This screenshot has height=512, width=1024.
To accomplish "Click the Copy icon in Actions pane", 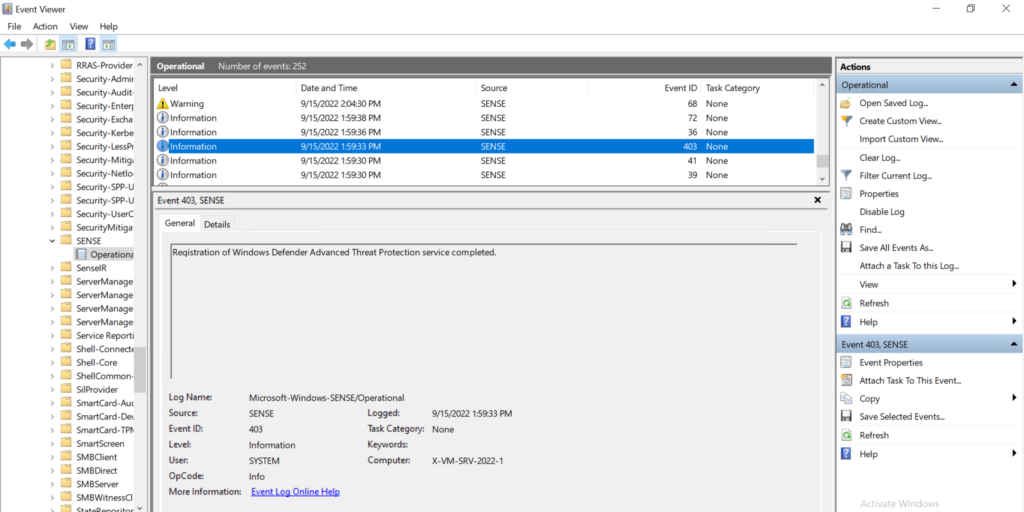I will 846,398.
